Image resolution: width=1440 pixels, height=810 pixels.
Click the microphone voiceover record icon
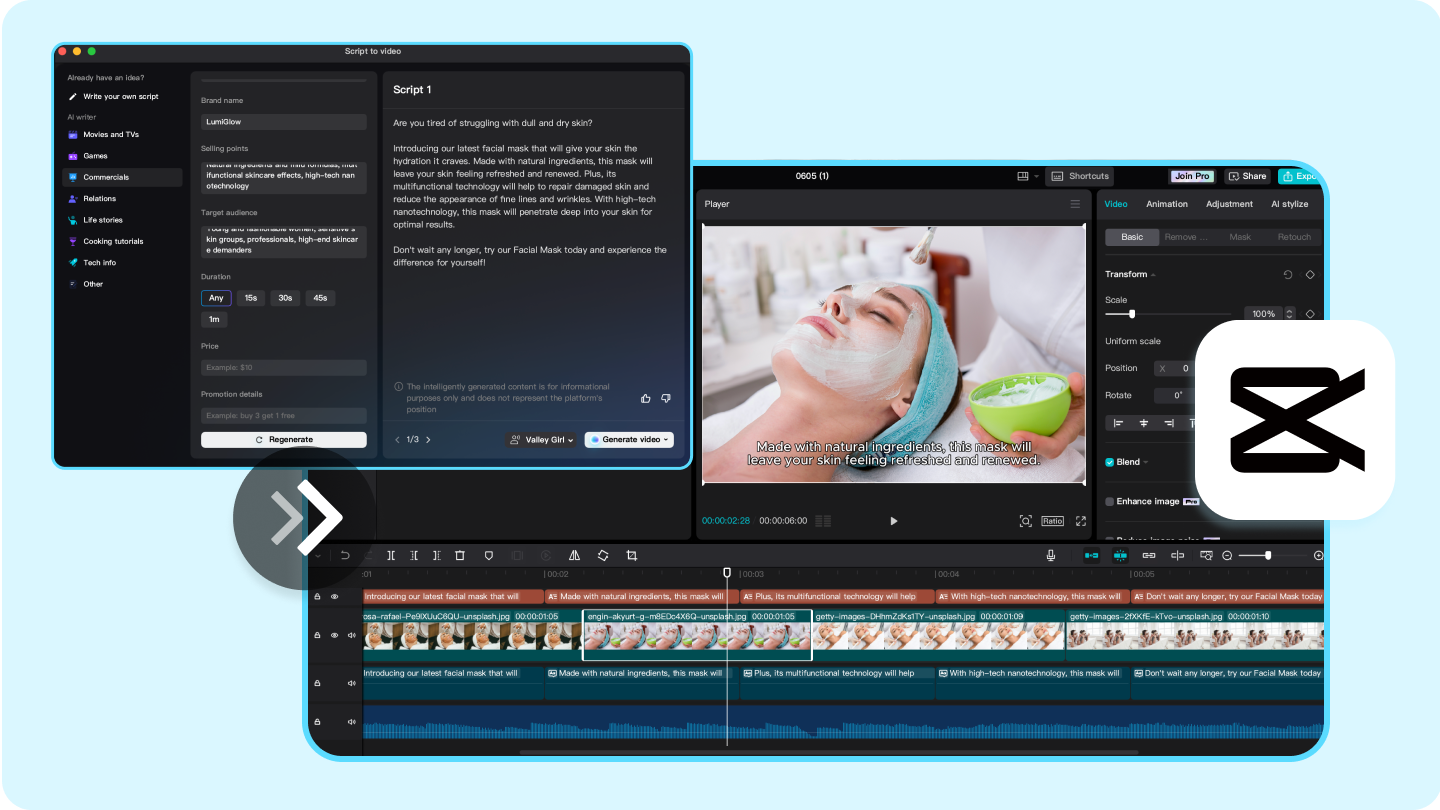coord(1051,555)
